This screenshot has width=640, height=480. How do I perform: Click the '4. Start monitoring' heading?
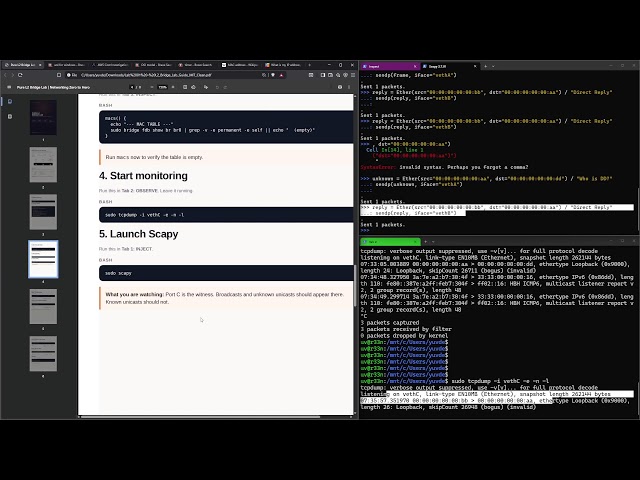tap(143, 176)
